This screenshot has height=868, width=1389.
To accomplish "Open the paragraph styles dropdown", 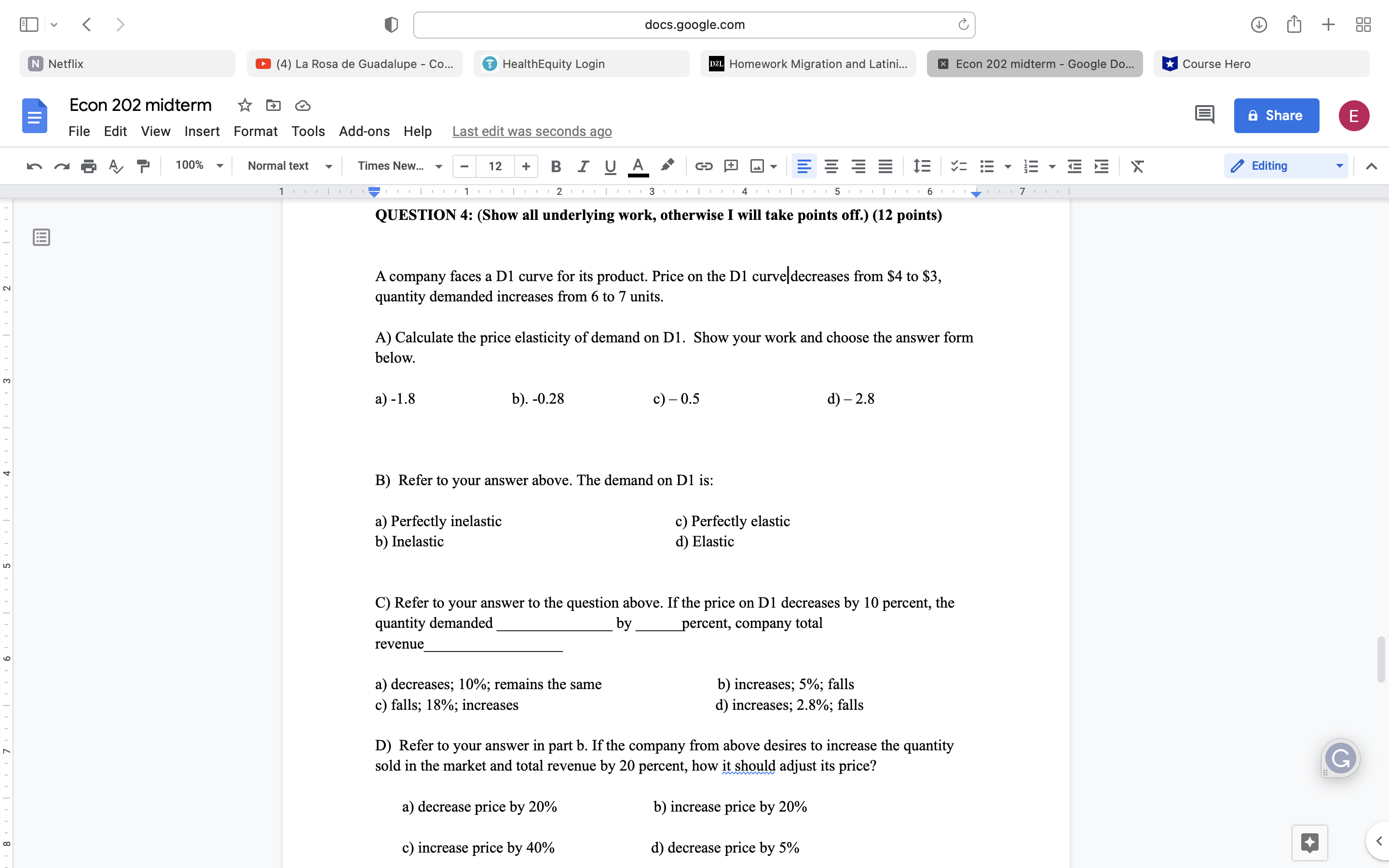I will tap(289, 166).
